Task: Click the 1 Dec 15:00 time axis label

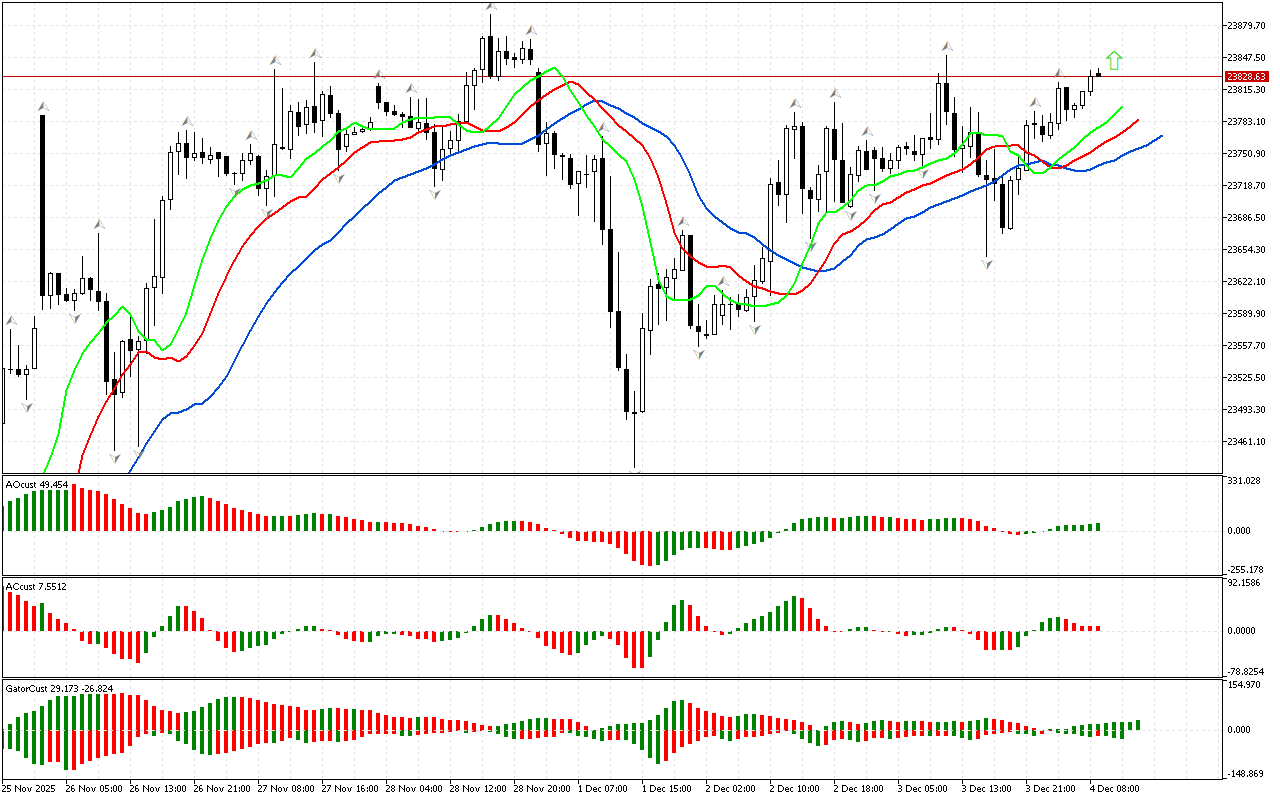Action: coord(666,788)
